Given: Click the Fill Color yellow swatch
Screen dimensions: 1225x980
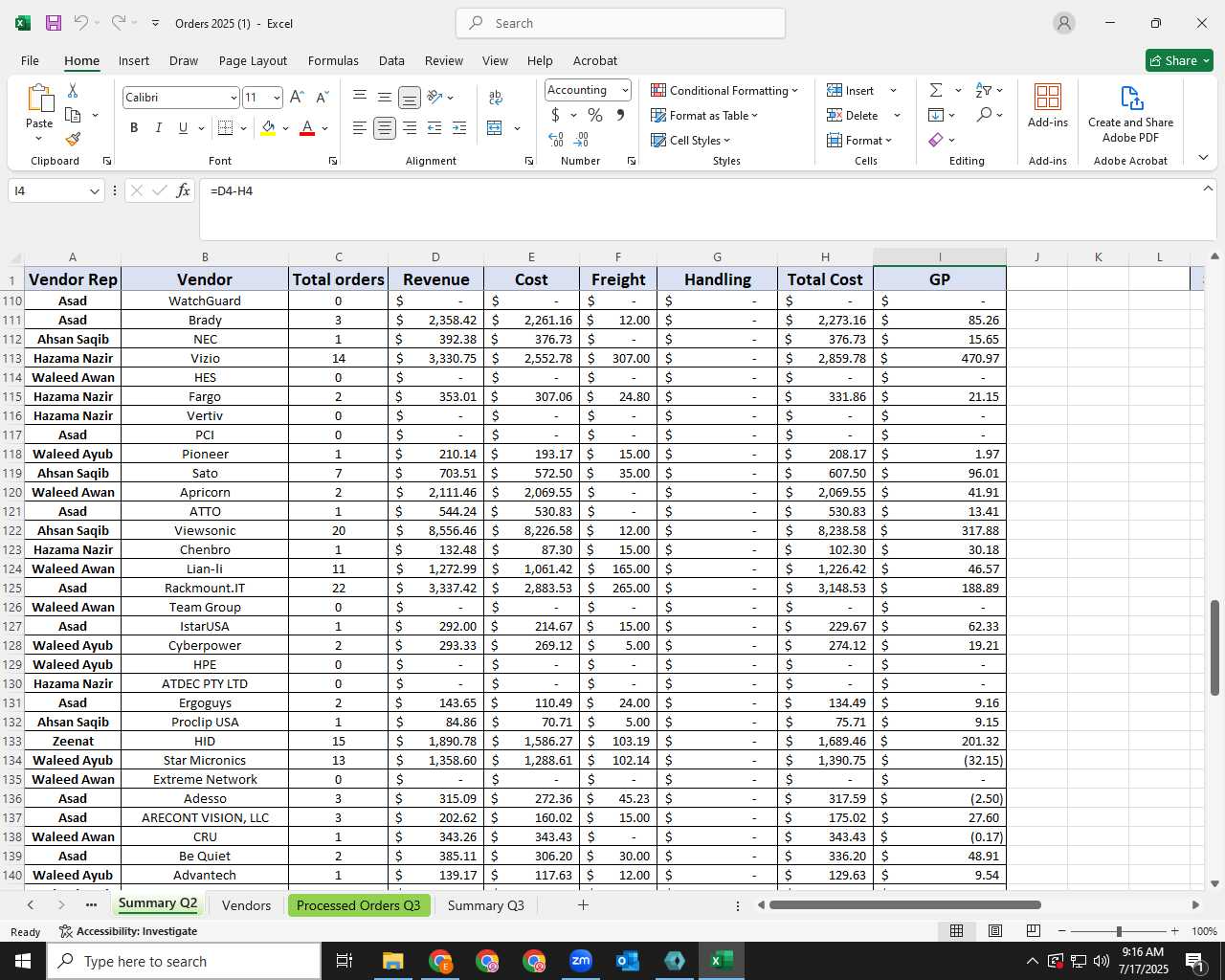Looking at the screenshot, I should [268, 127].
